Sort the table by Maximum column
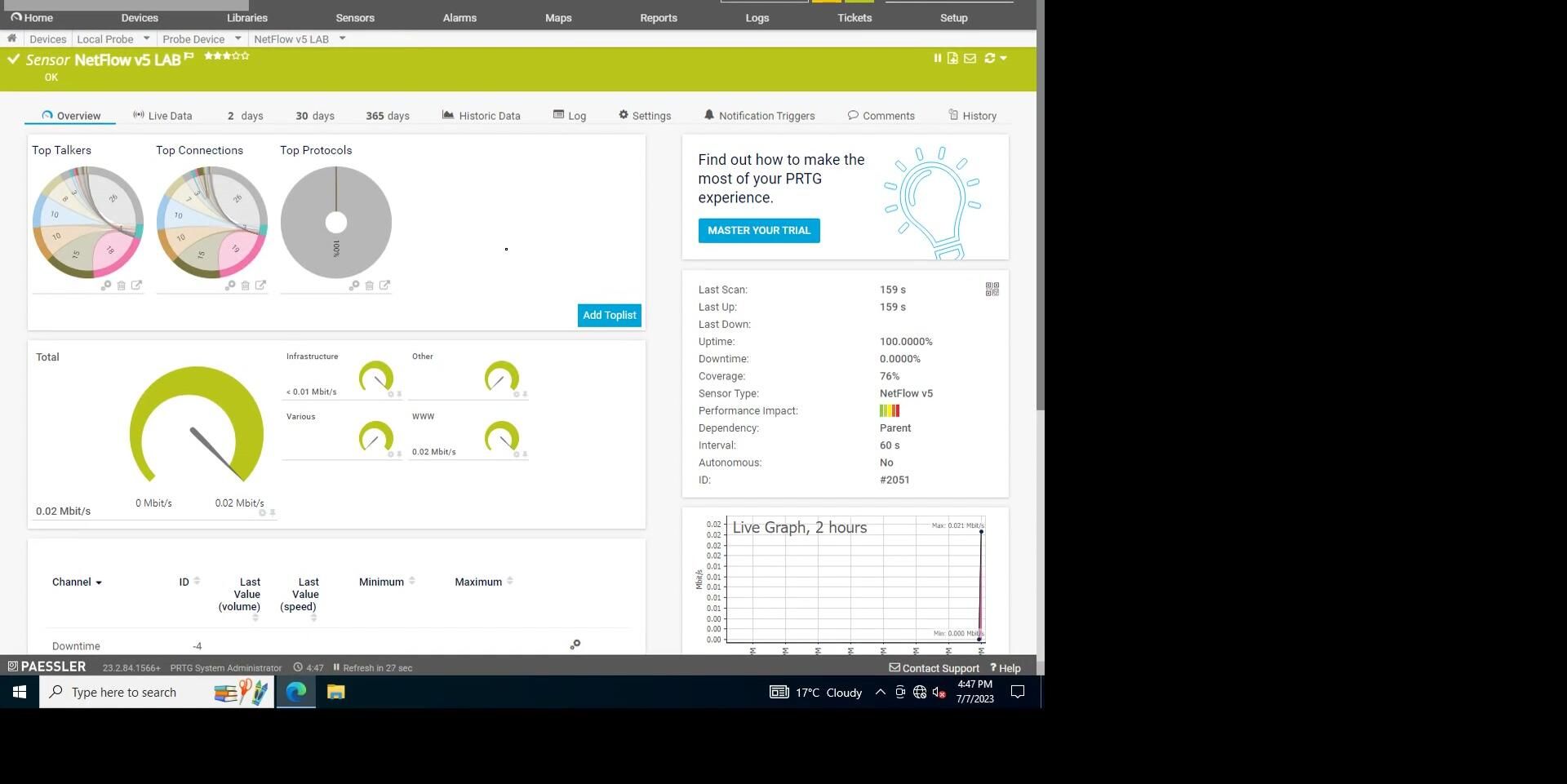Image resolution: width=1567 pixels, height=784 pixels. pyautogui.click(x=484, y=582)
